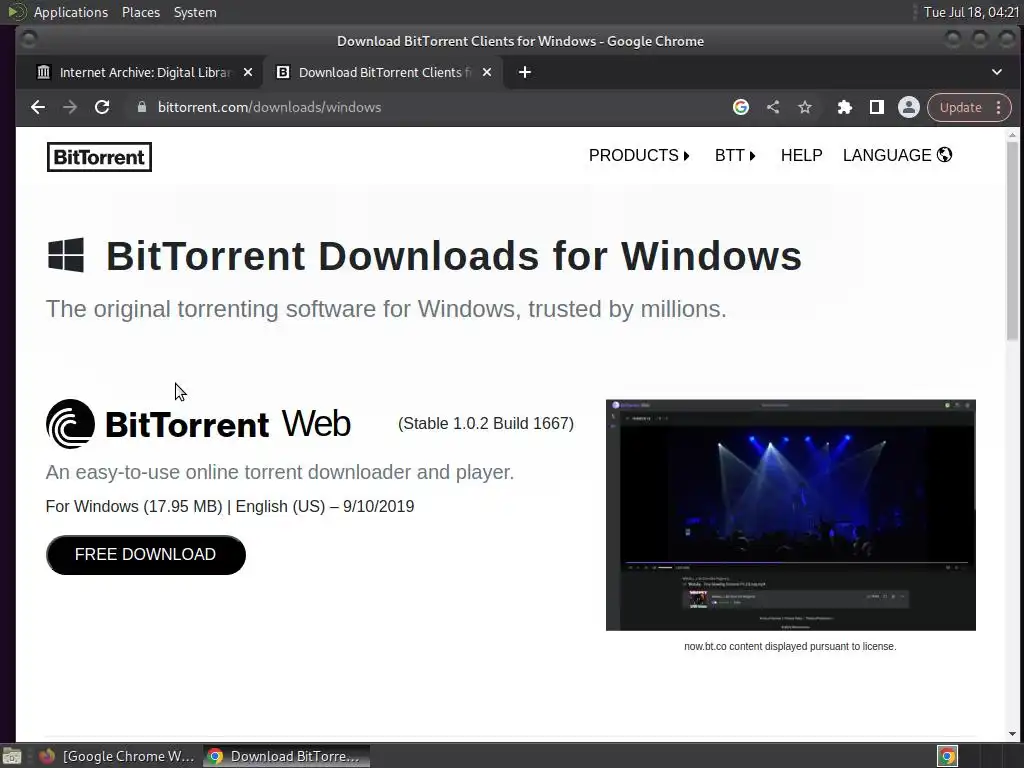Close the Download BitTorrent Clients tab
1024x768 pixels.
(x=487, y=72)
